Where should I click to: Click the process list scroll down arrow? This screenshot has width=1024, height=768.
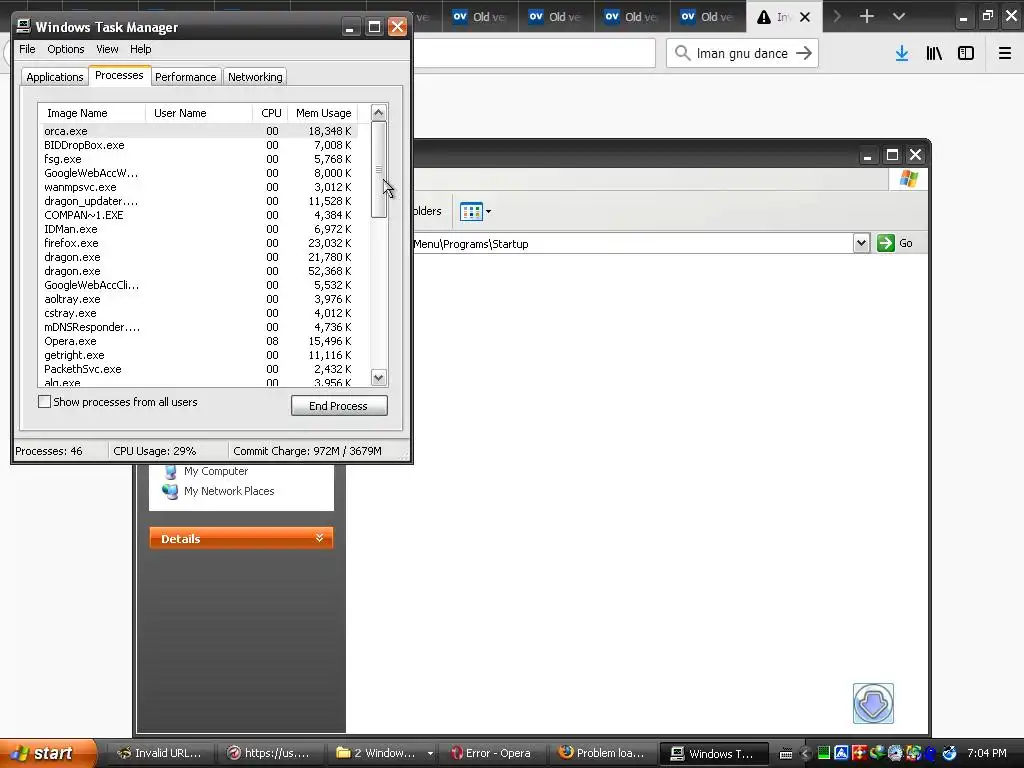coord(379,377)
